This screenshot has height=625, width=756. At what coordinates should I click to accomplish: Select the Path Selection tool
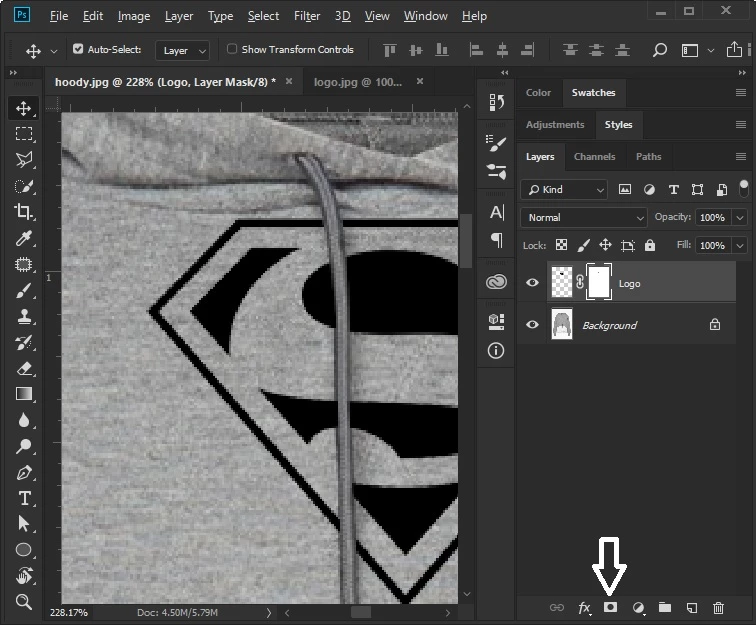click(x=23, y=524)
